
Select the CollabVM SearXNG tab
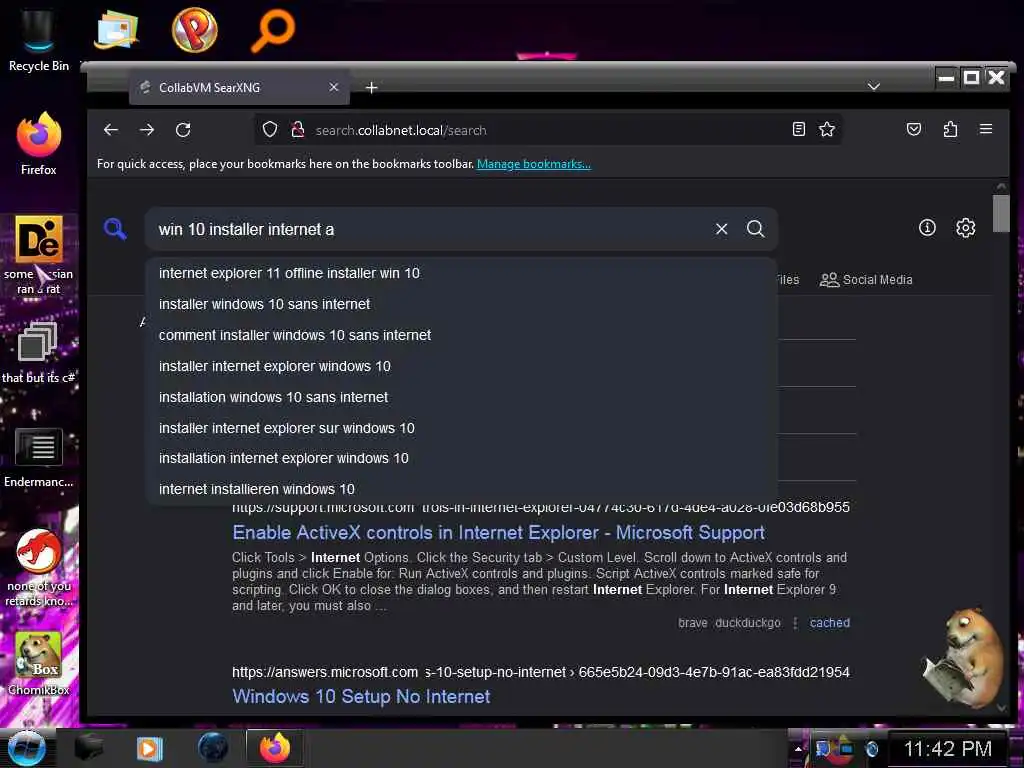pyautogui.click(x=239, y=88)
